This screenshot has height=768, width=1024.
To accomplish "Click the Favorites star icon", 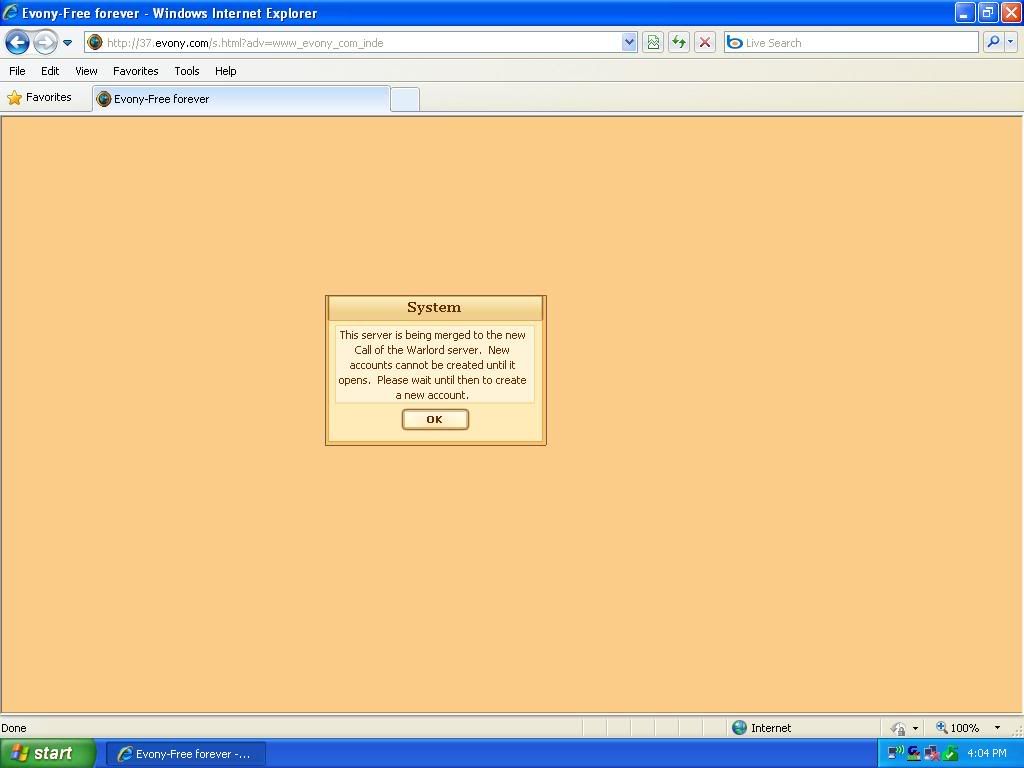I will coord(15,98).
